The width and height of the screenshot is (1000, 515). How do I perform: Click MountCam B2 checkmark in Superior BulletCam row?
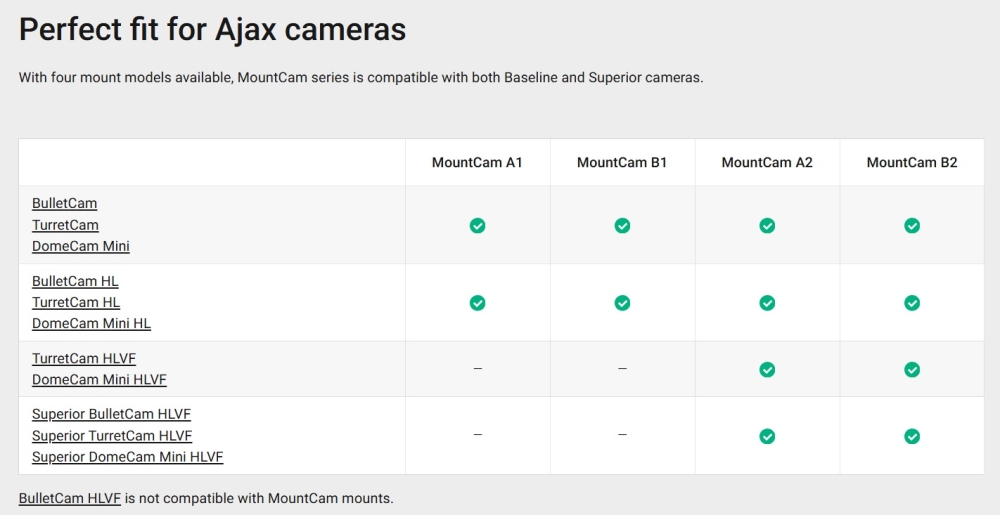912,436
